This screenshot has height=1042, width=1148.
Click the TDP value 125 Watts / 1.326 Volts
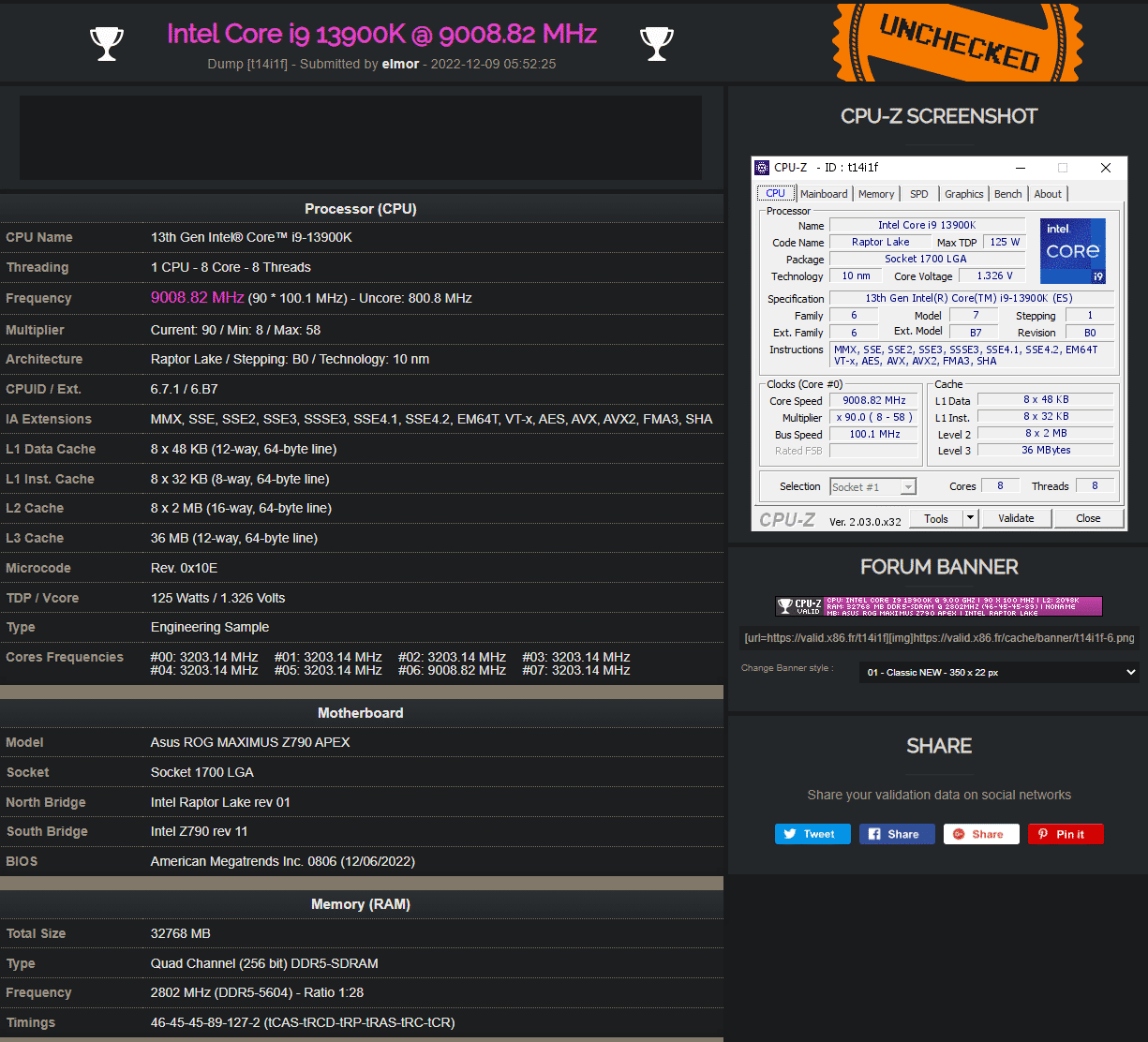tap(217, 598)
